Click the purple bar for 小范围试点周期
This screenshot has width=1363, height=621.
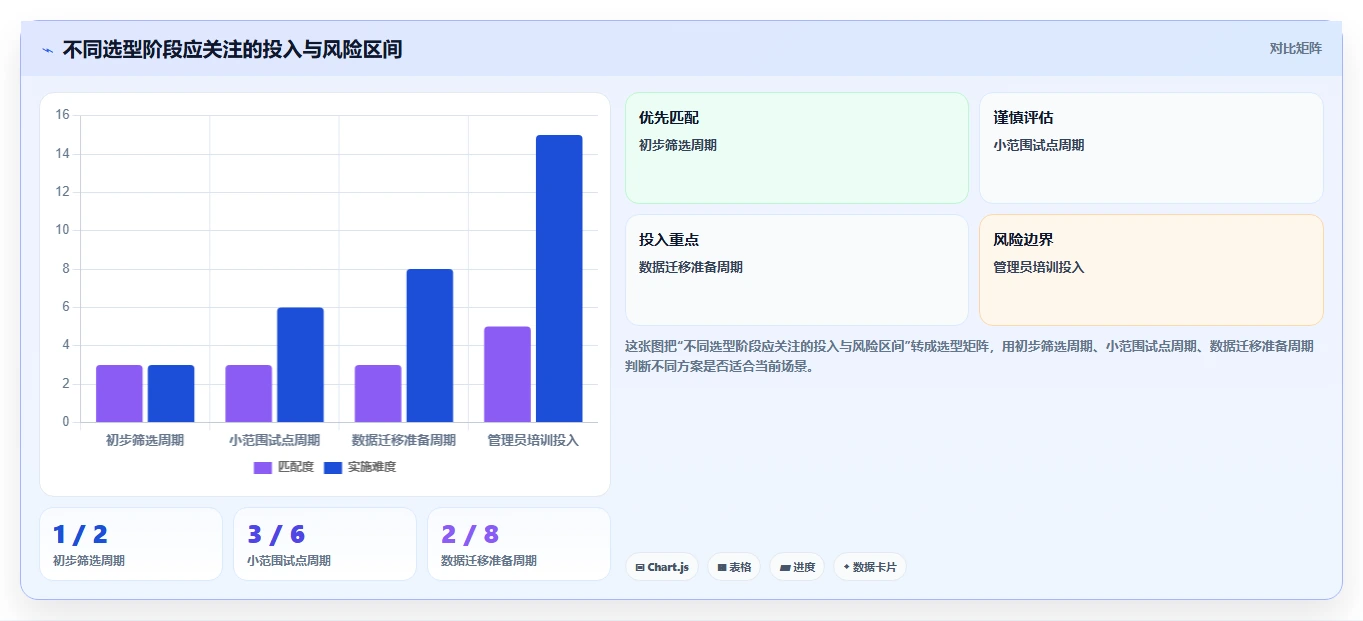pos(248,394)
